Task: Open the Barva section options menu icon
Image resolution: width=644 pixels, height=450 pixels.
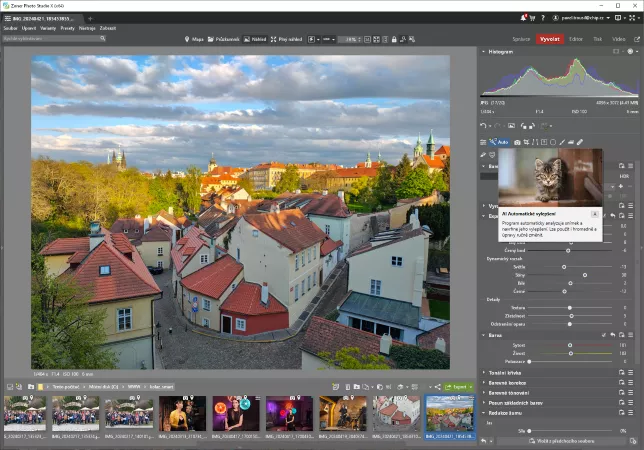Action: [x=632, y=335]
